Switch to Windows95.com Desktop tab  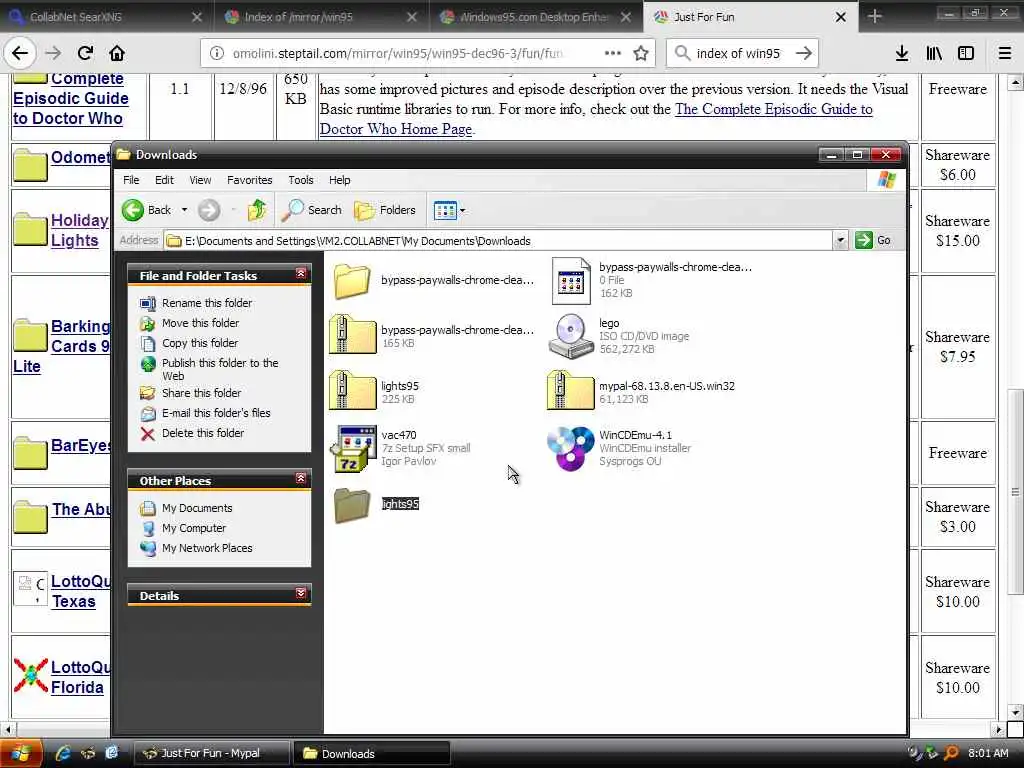point(536,17)
